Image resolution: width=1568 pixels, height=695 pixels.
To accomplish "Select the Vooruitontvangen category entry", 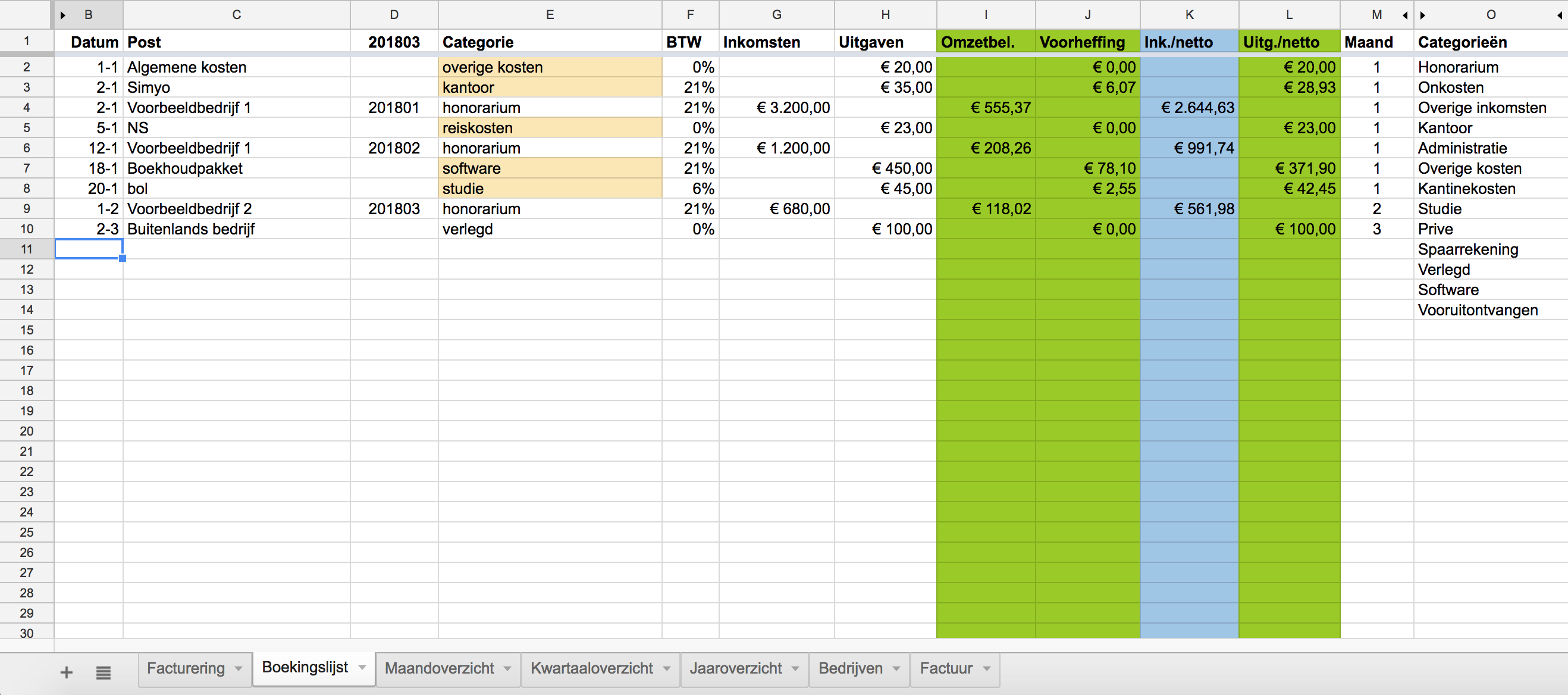I will click(1490, 310).
